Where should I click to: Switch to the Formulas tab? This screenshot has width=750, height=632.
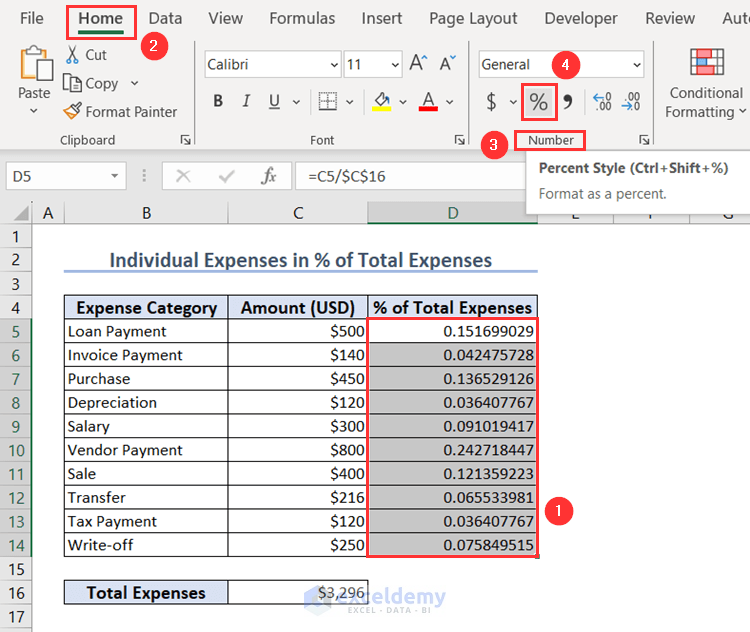(x=302, y=18)
